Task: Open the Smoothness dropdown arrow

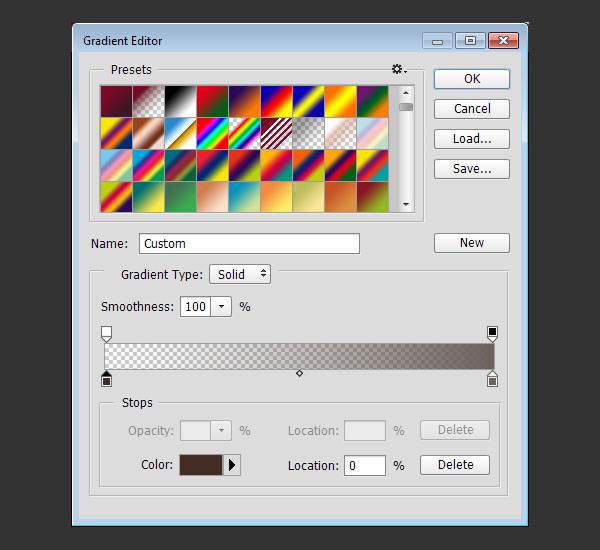Action: (x=221, y=307)
